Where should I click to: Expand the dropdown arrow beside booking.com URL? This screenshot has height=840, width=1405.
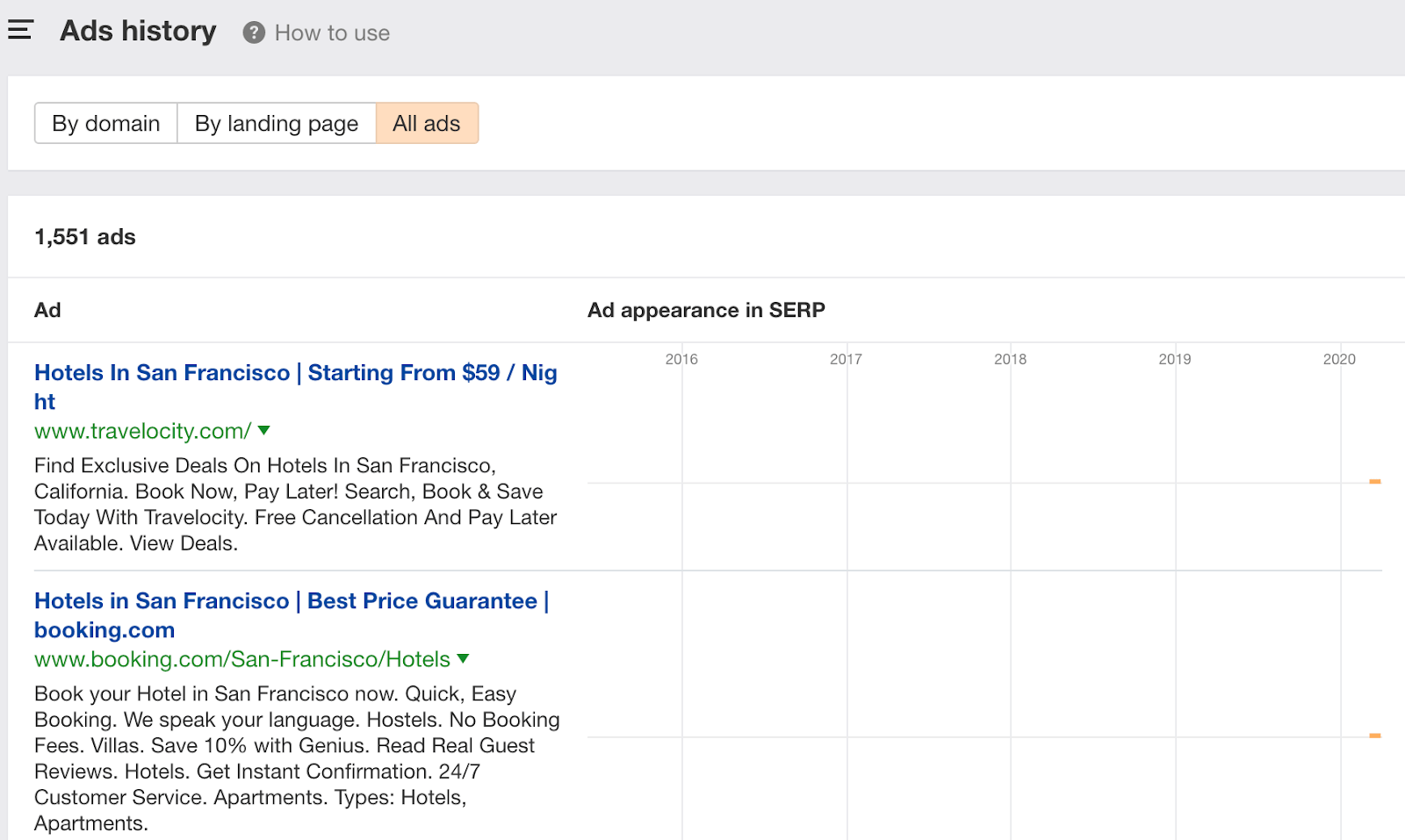[464, 659]
